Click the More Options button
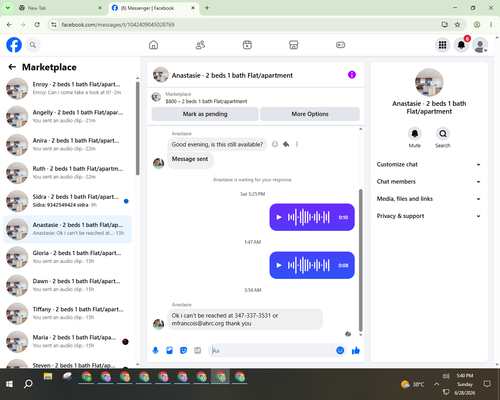Screen dimensions: 500x400 [x=310, y=114]
